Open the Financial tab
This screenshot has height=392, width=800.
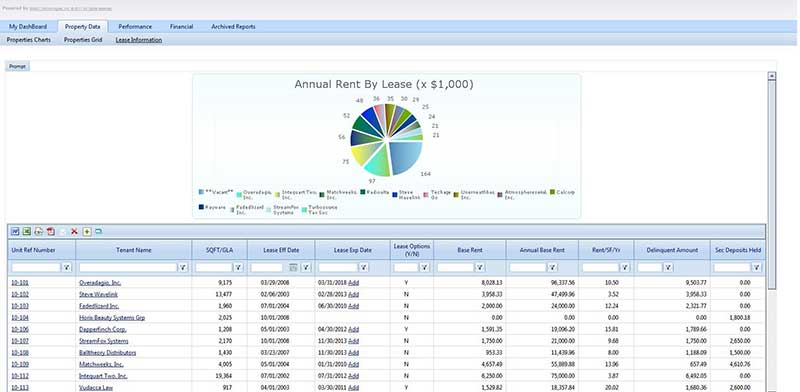182,27
